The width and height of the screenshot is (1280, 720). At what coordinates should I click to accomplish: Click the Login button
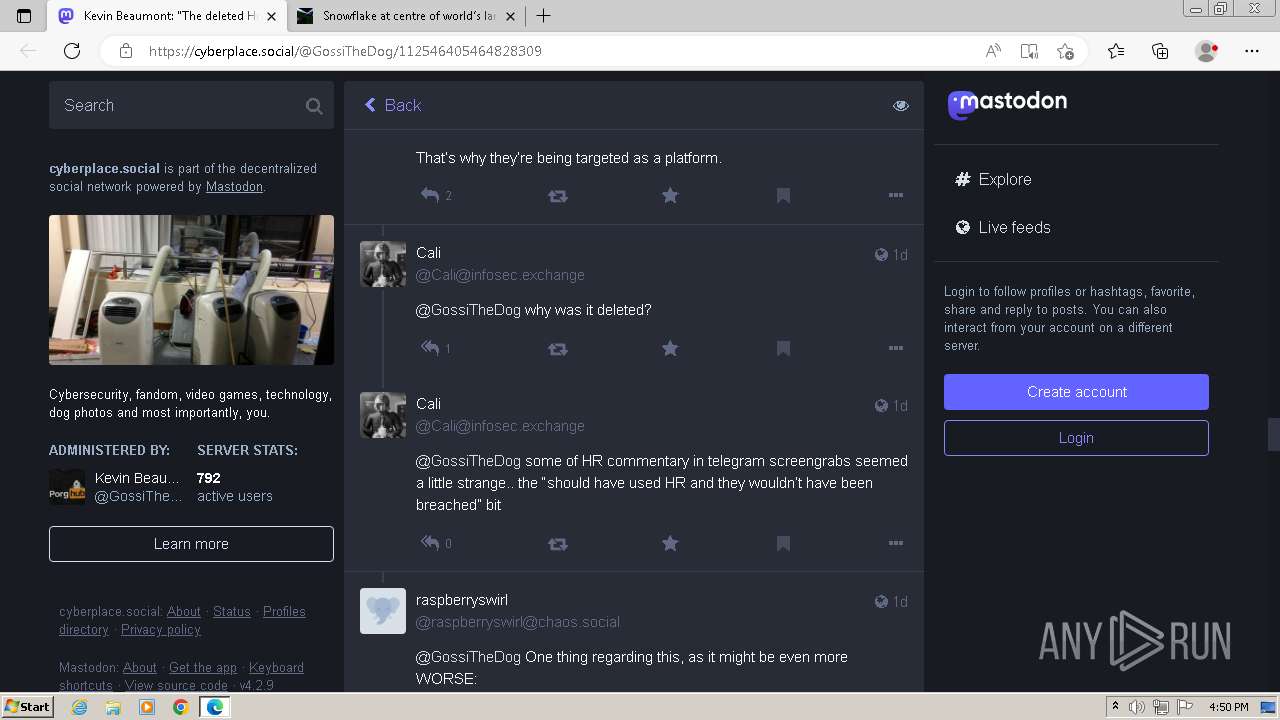click(x=1076, y=438)
